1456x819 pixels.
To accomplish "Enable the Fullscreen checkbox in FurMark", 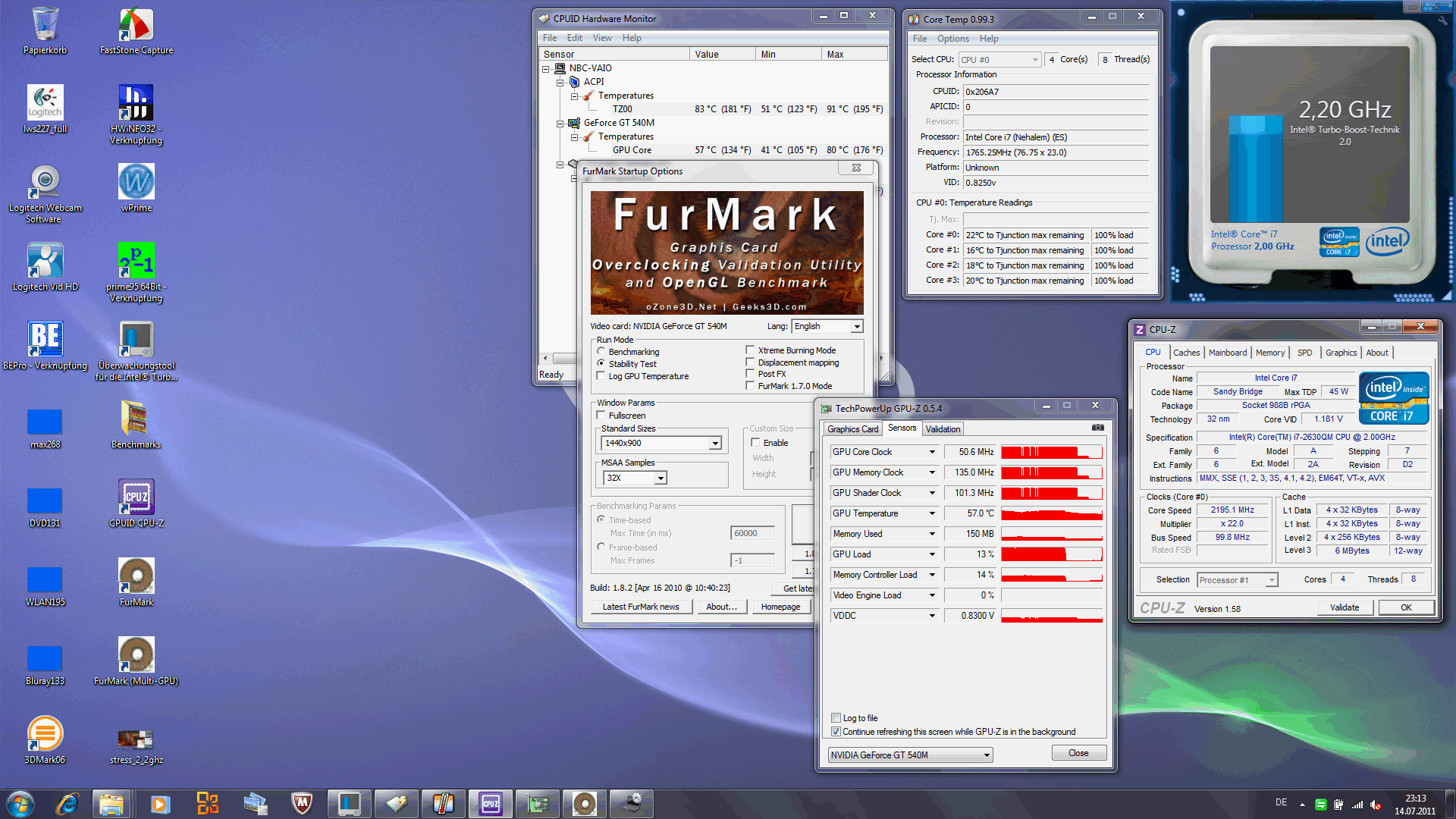I will point(601,416).
